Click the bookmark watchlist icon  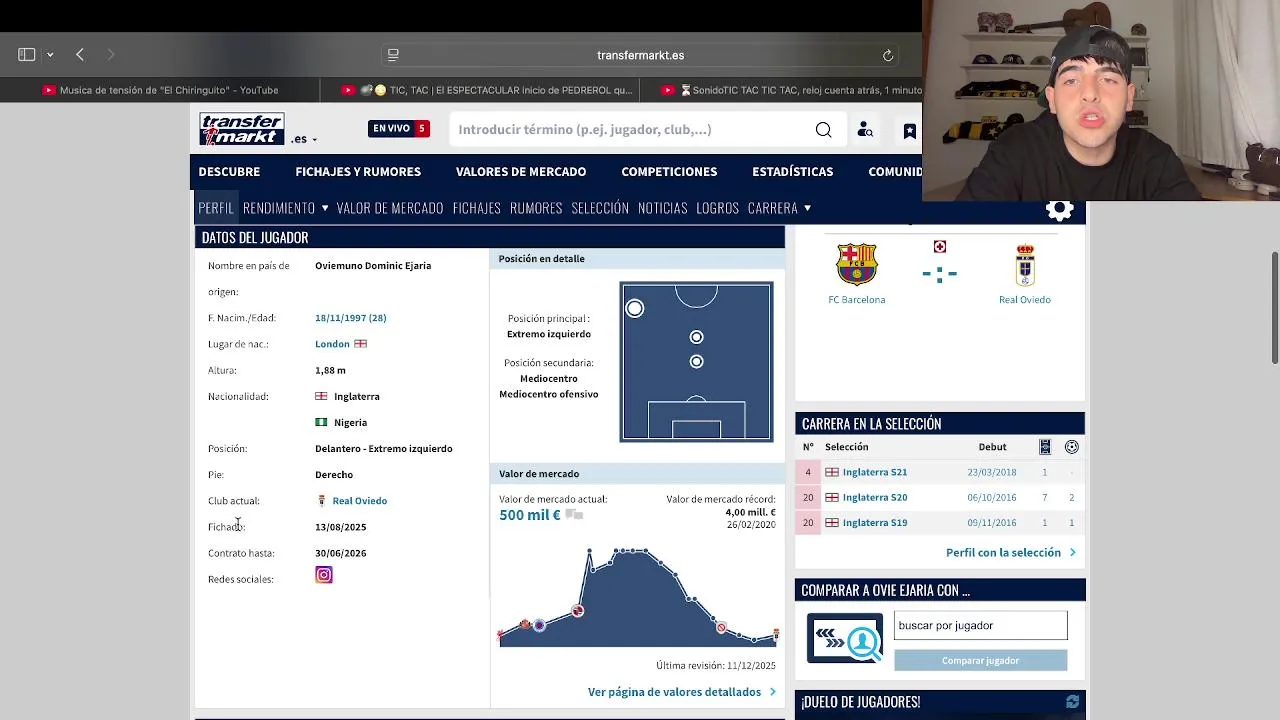point(909,131)
